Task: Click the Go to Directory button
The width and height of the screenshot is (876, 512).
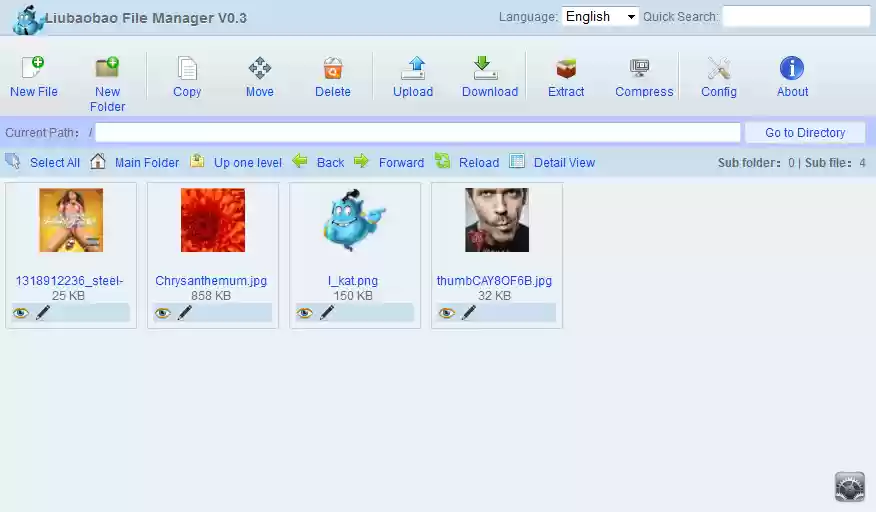Action: click(805, 132)
